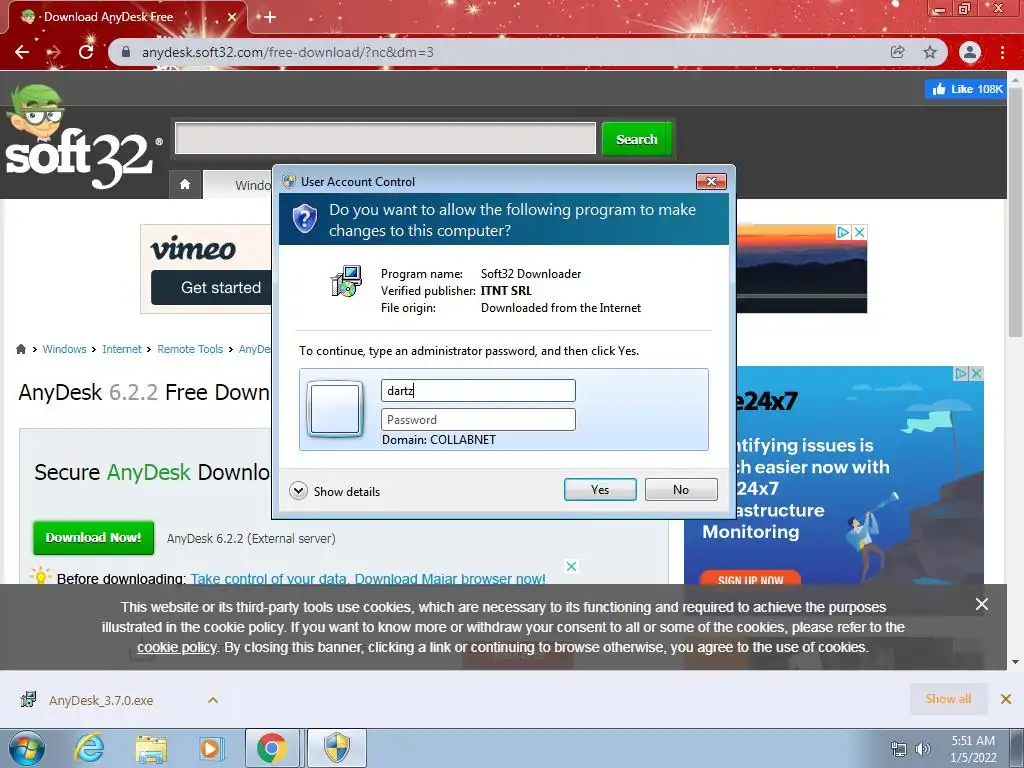Bookmark this page with the star icon

click(930, 52)
